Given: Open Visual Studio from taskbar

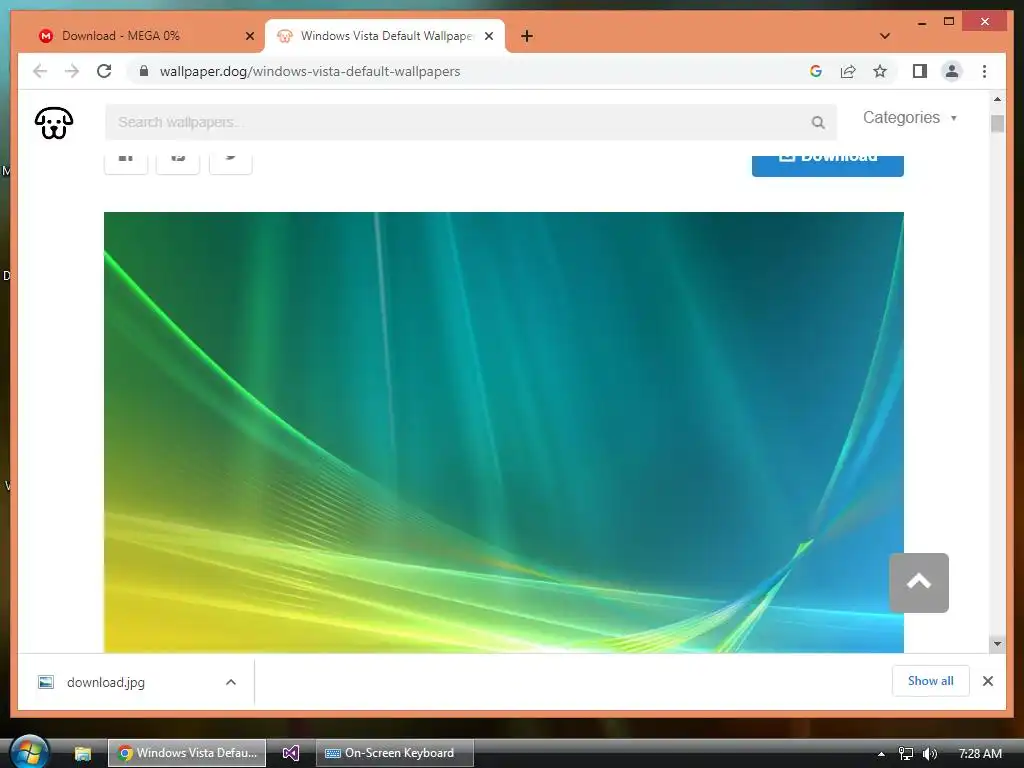Looking at the screenshot, I should (291, 754).
